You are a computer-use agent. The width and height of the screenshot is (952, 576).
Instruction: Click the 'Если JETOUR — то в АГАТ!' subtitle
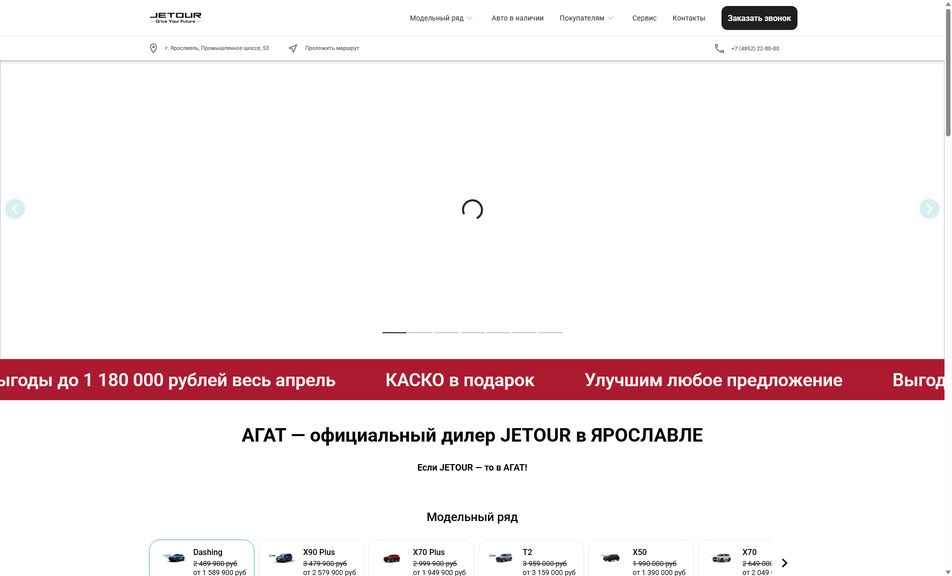(x=472, y=467)
